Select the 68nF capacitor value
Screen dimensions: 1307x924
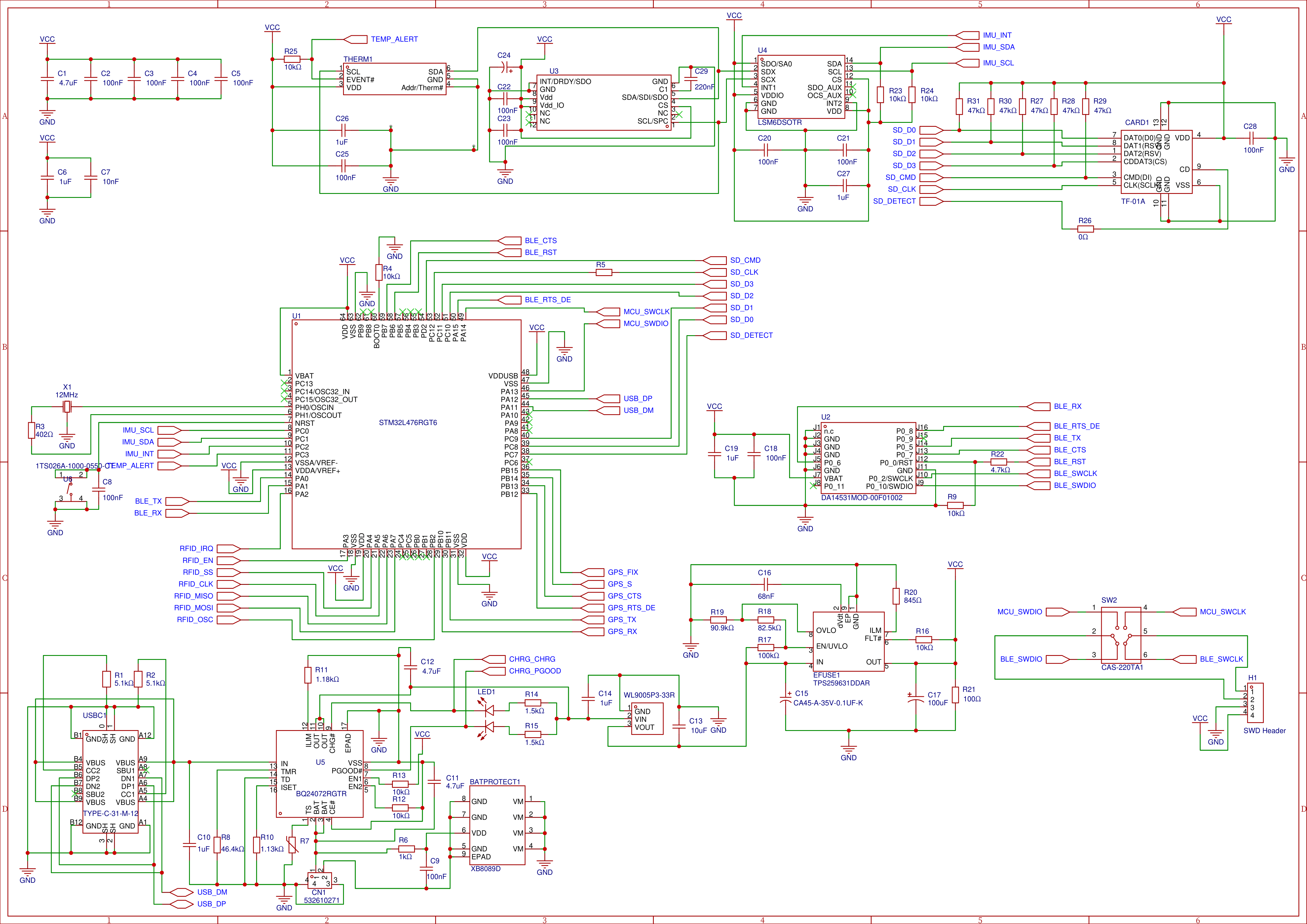[x=766, y=597]
